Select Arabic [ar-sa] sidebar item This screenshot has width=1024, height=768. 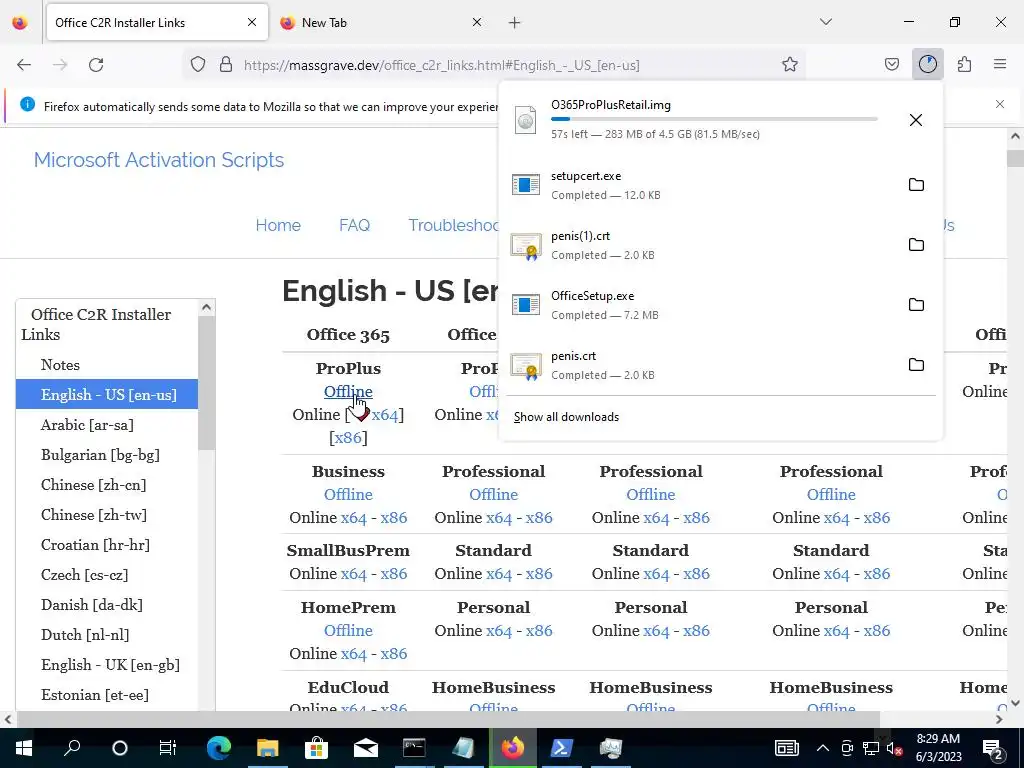[x=87, y=424]
